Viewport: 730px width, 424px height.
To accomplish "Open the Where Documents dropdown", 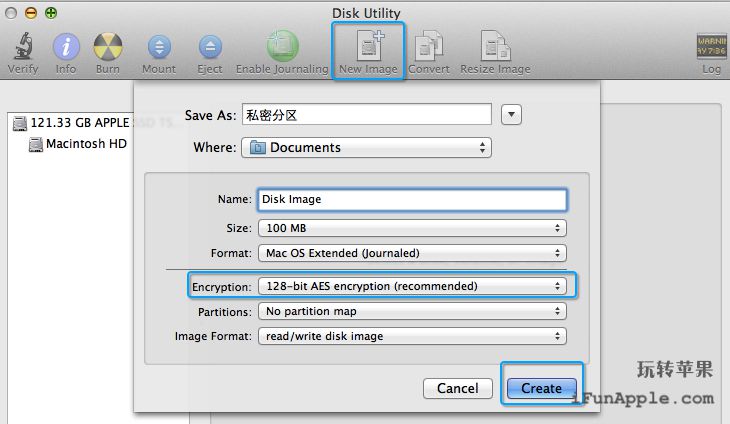I will tap(366, 148).
